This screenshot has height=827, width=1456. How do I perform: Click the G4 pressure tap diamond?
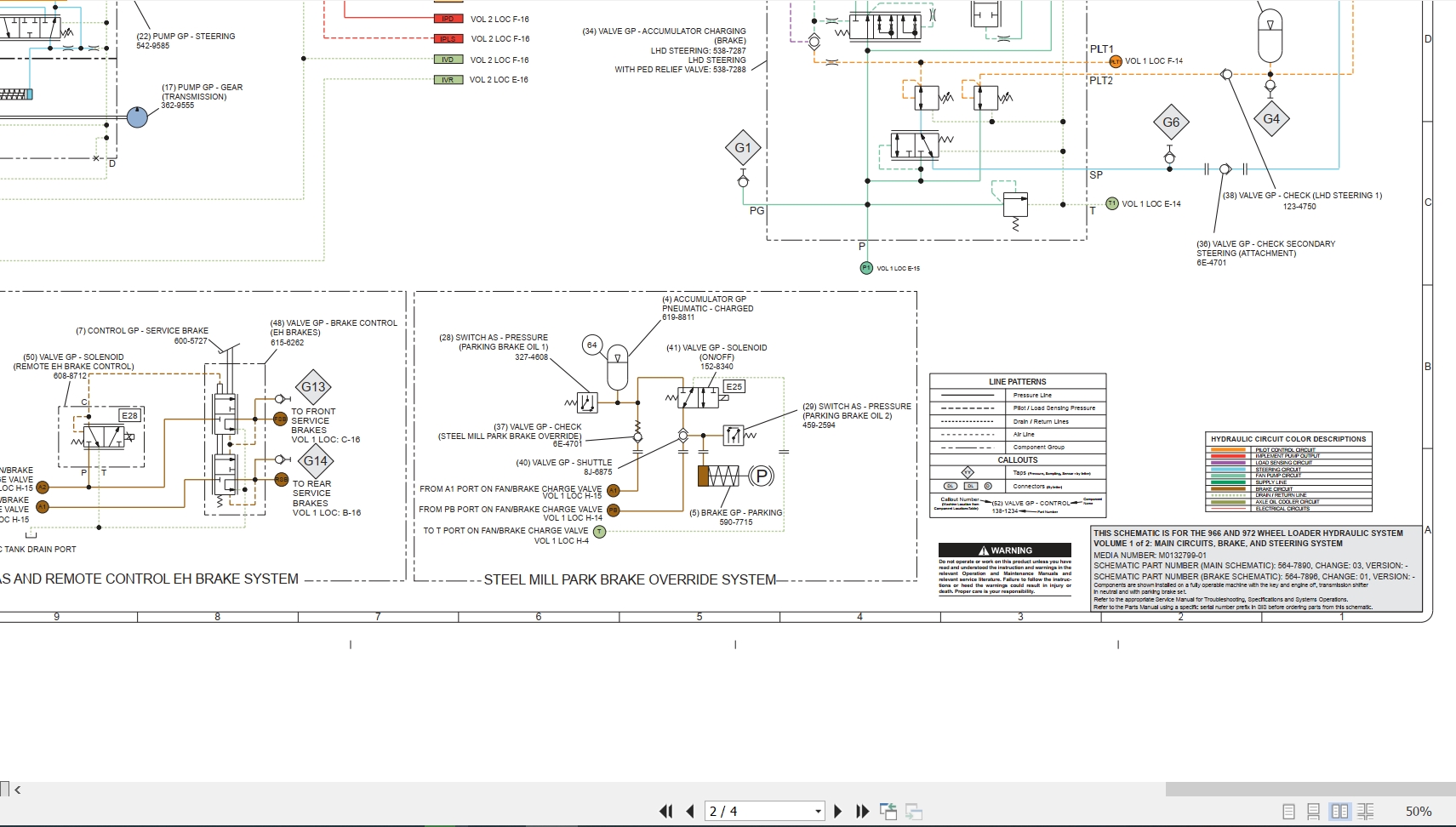pyautogui.click(x=1271, y=119)
